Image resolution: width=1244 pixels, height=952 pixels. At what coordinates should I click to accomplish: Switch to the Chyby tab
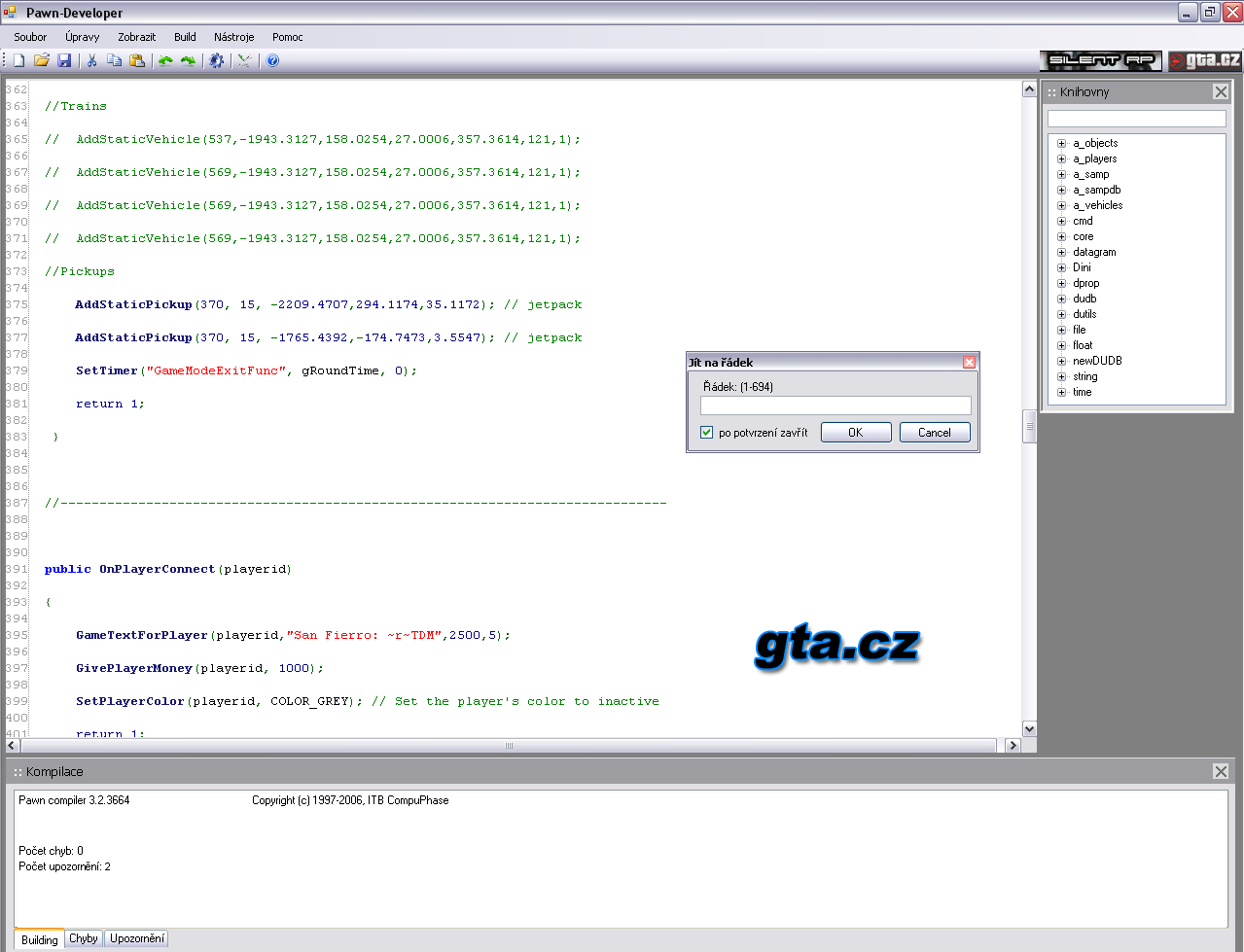(x=84, y=938)
